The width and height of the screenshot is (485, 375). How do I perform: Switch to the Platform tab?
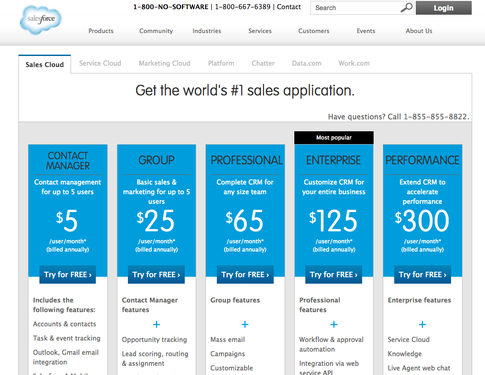click(x=221, y=63)
